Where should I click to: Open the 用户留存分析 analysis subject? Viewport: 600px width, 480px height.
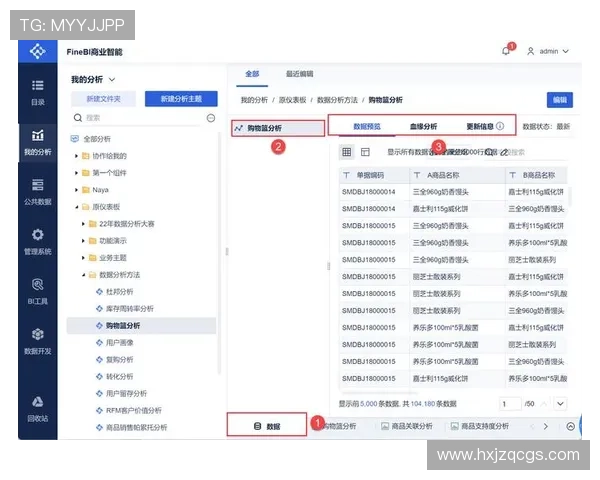click(126, 393)
